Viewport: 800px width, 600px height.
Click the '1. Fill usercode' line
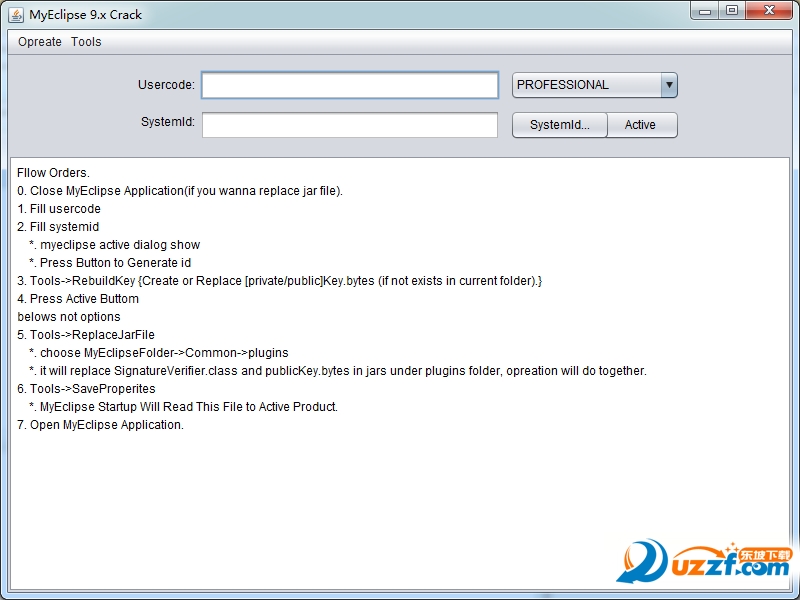pyautogui.click(x=59, y=209)
